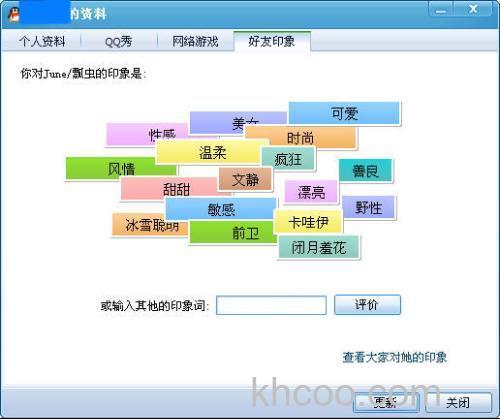Pick the 漂亮 impression tag
This screenshot has width=500, height=419.
pos(311,192)
